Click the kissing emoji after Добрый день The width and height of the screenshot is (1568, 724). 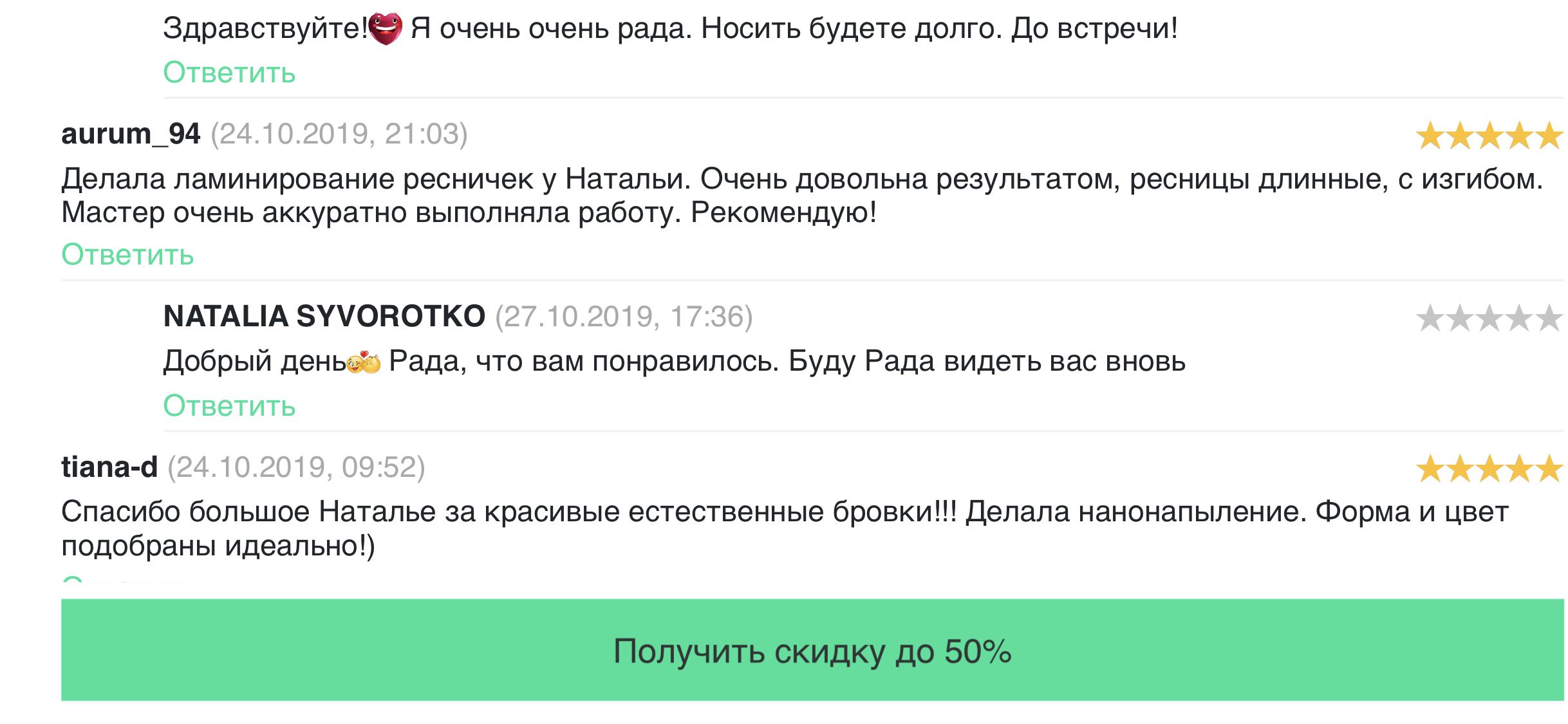coord(364,362)
